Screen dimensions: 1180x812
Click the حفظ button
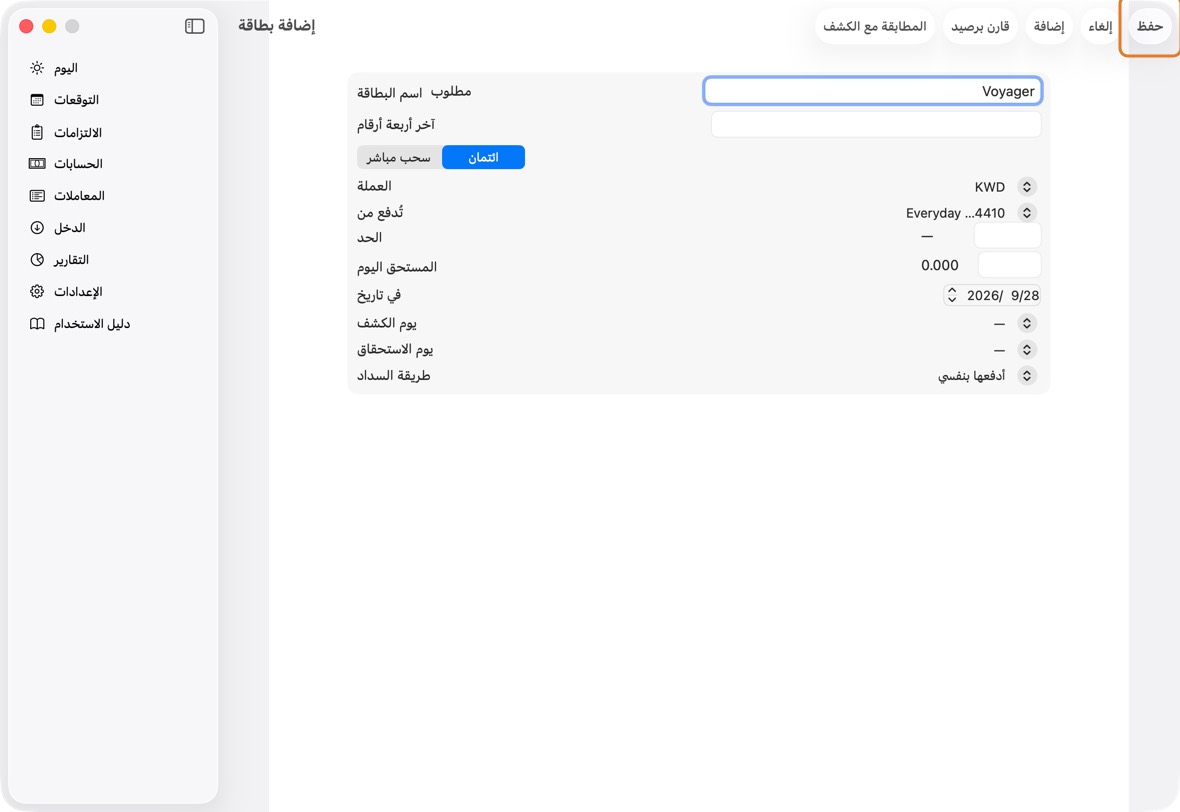[1149, 26]
